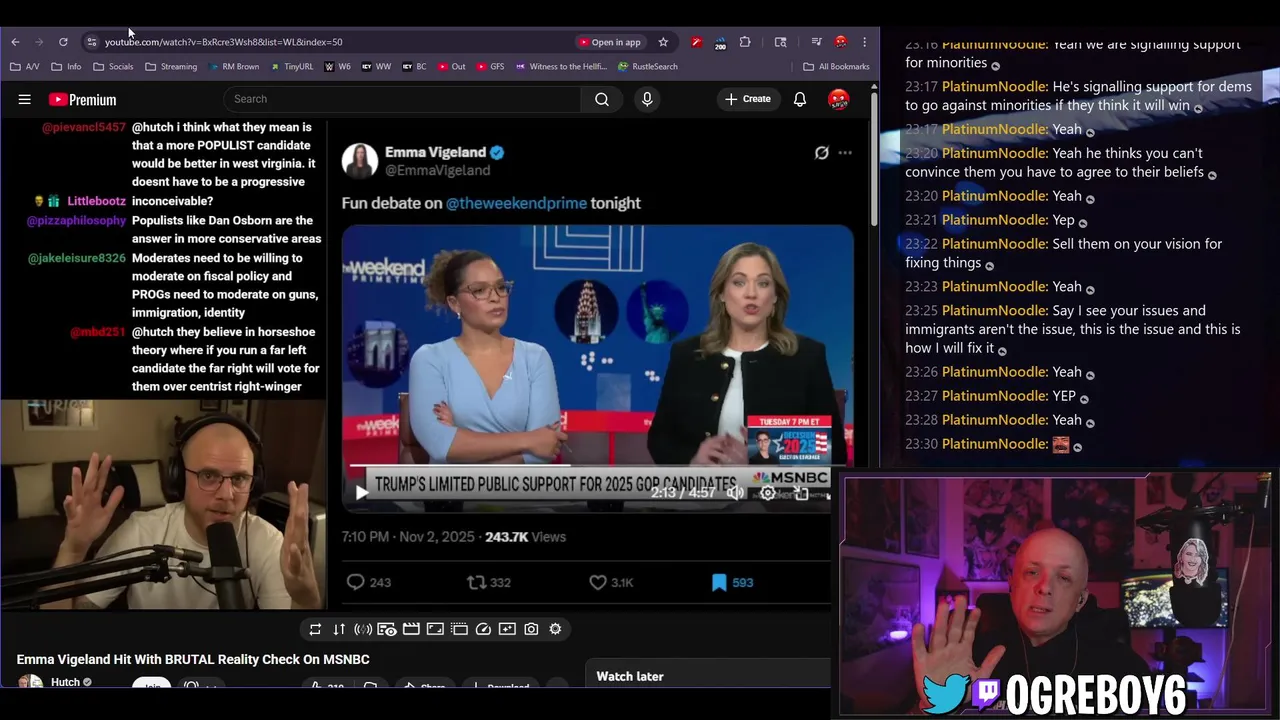Screen dimensions: 1280x720
Task: Open the site information icon beside the URL
Action: pos(92,42)
